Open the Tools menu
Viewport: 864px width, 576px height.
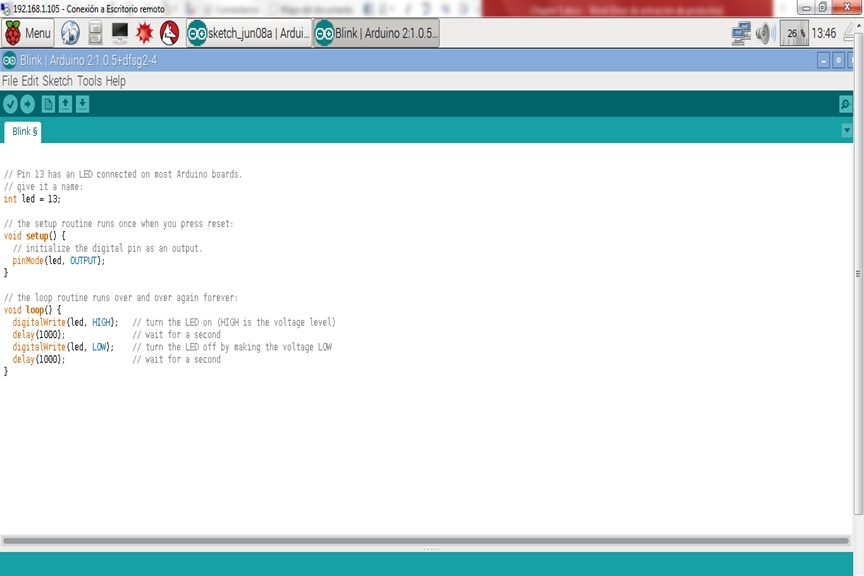pos(89,81)
